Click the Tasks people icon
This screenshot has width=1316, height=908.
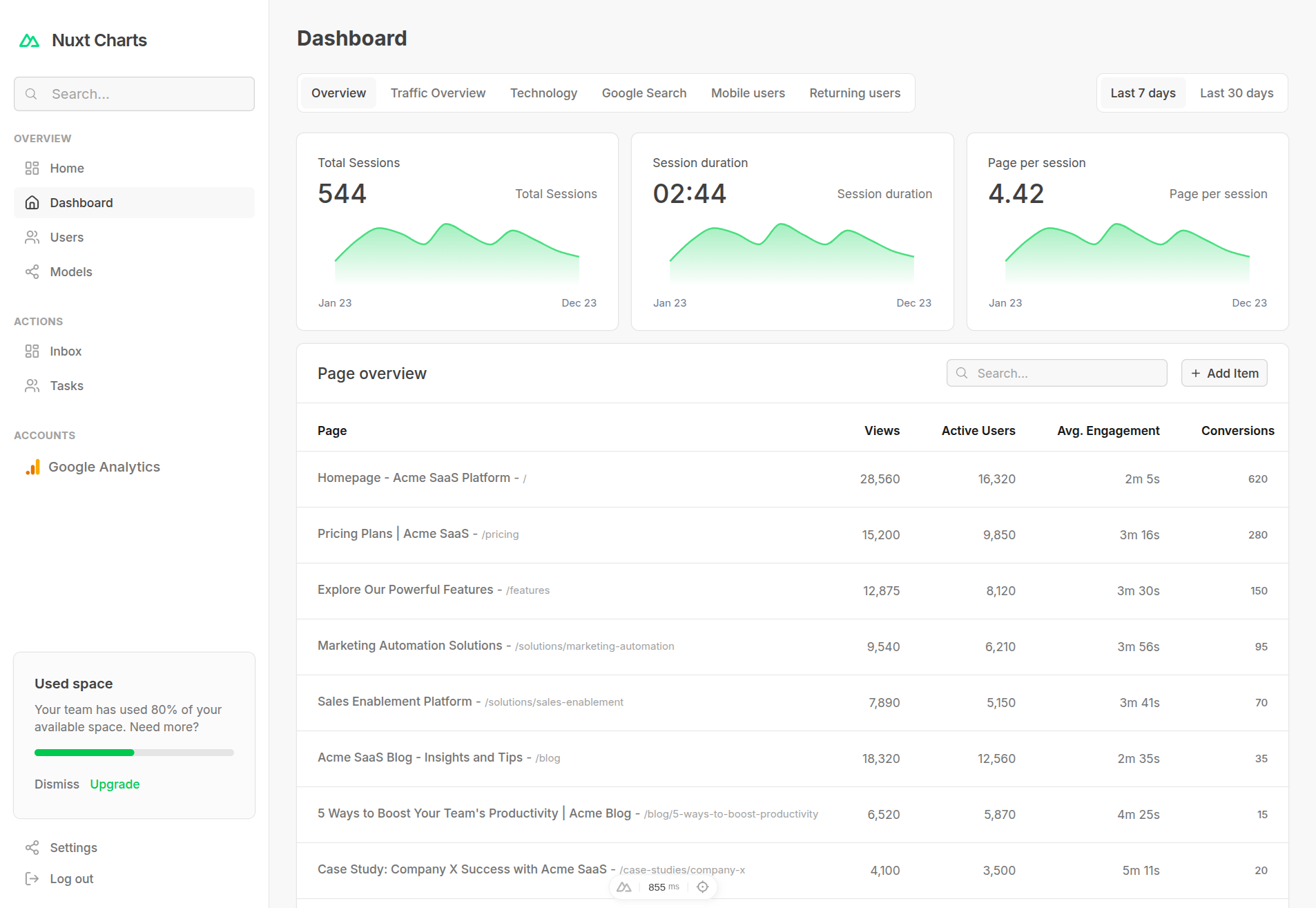pos(32,386)
